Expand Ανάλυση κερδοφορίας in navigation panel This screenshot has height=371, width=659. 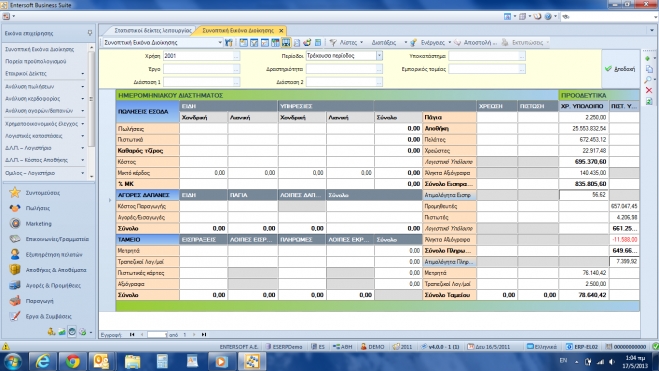click(82, 99)
